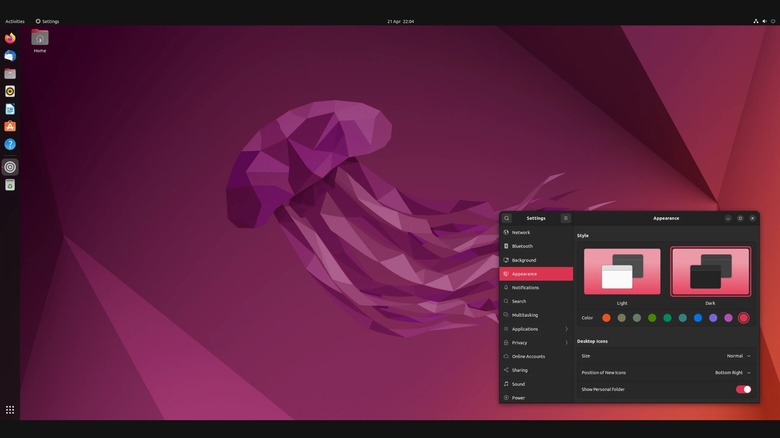780x438 pixels.
Task: Open Ubuntu Software from the dock
Action: click(10, 126)
